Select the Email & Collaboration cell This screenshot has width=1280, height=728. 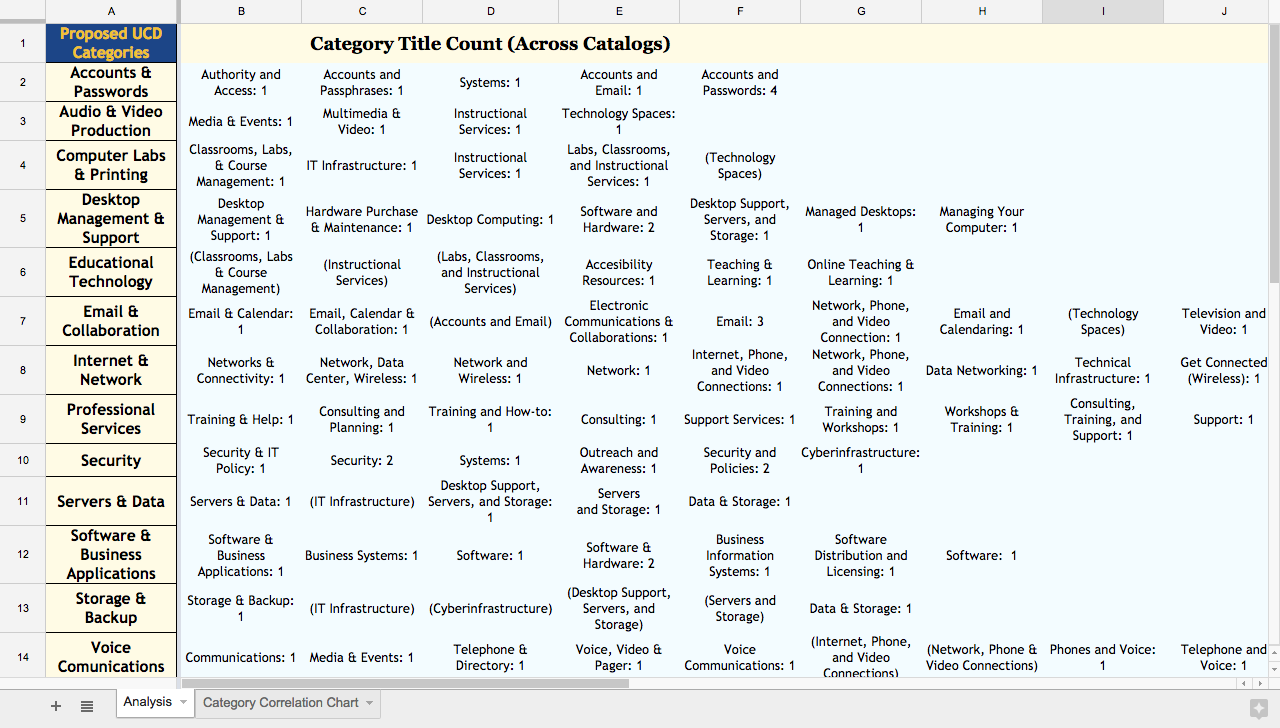click(x=111, y=321)
